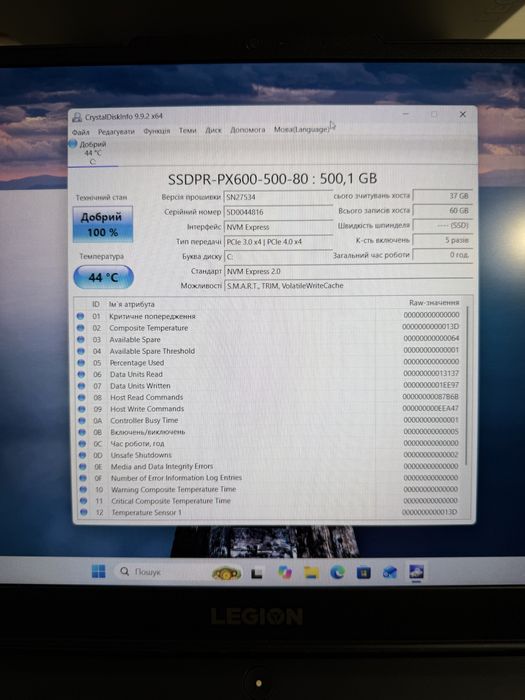The image size is (525, 700).
Task: Click the transfer mode field PCIe 3.0 x4
Action: tap(278, 242)
